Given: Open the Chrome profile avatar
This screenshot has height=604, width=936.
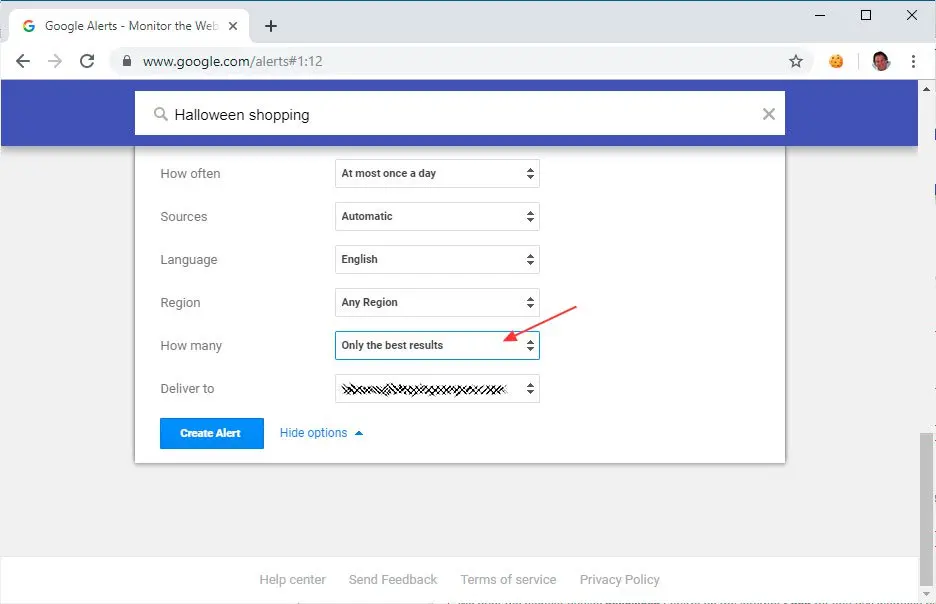Looking at the screenshot, I should [880, 61].
